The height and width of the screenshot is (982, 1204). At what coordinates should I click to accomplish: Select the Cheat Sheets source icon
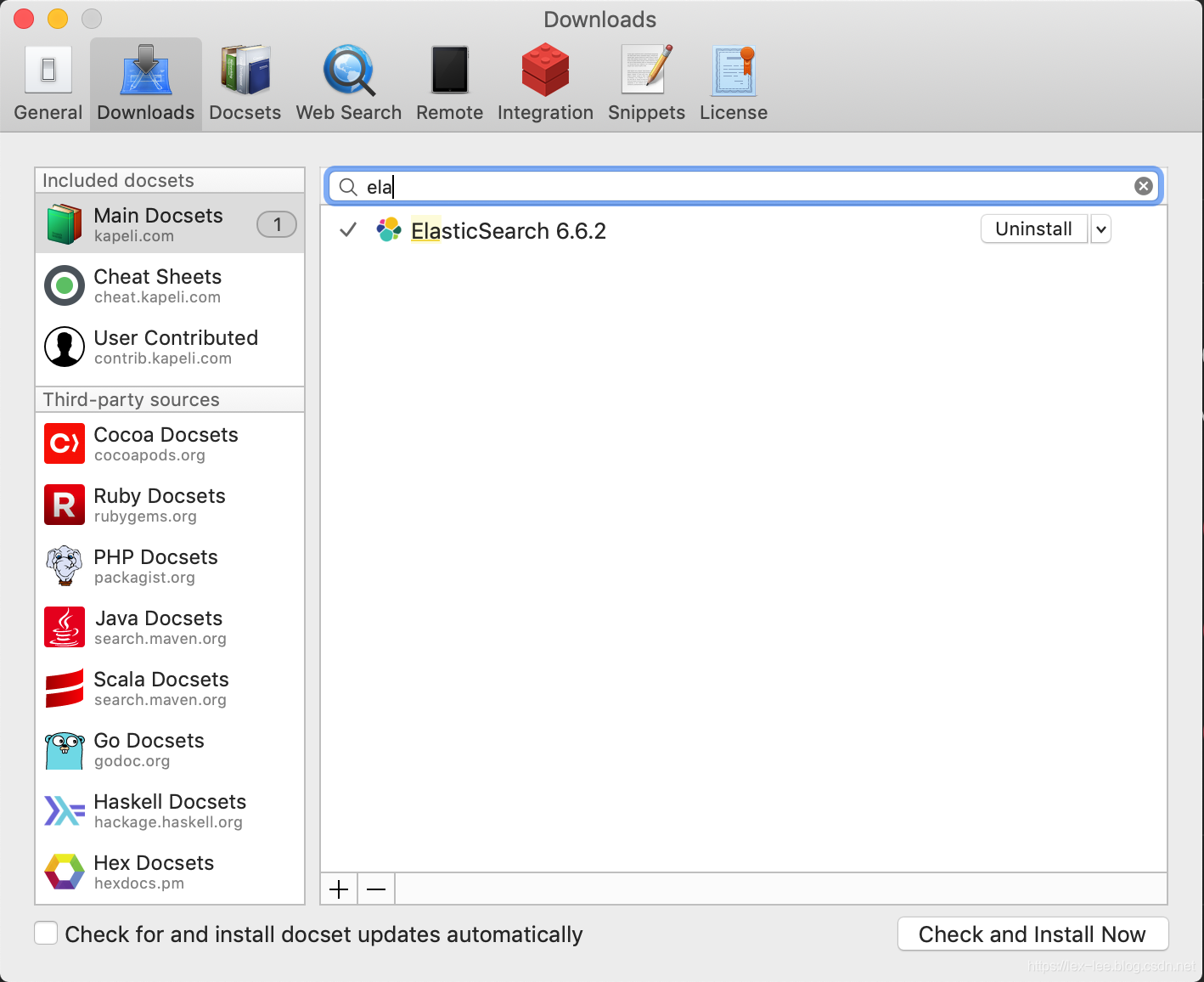(x=65, y=285)
